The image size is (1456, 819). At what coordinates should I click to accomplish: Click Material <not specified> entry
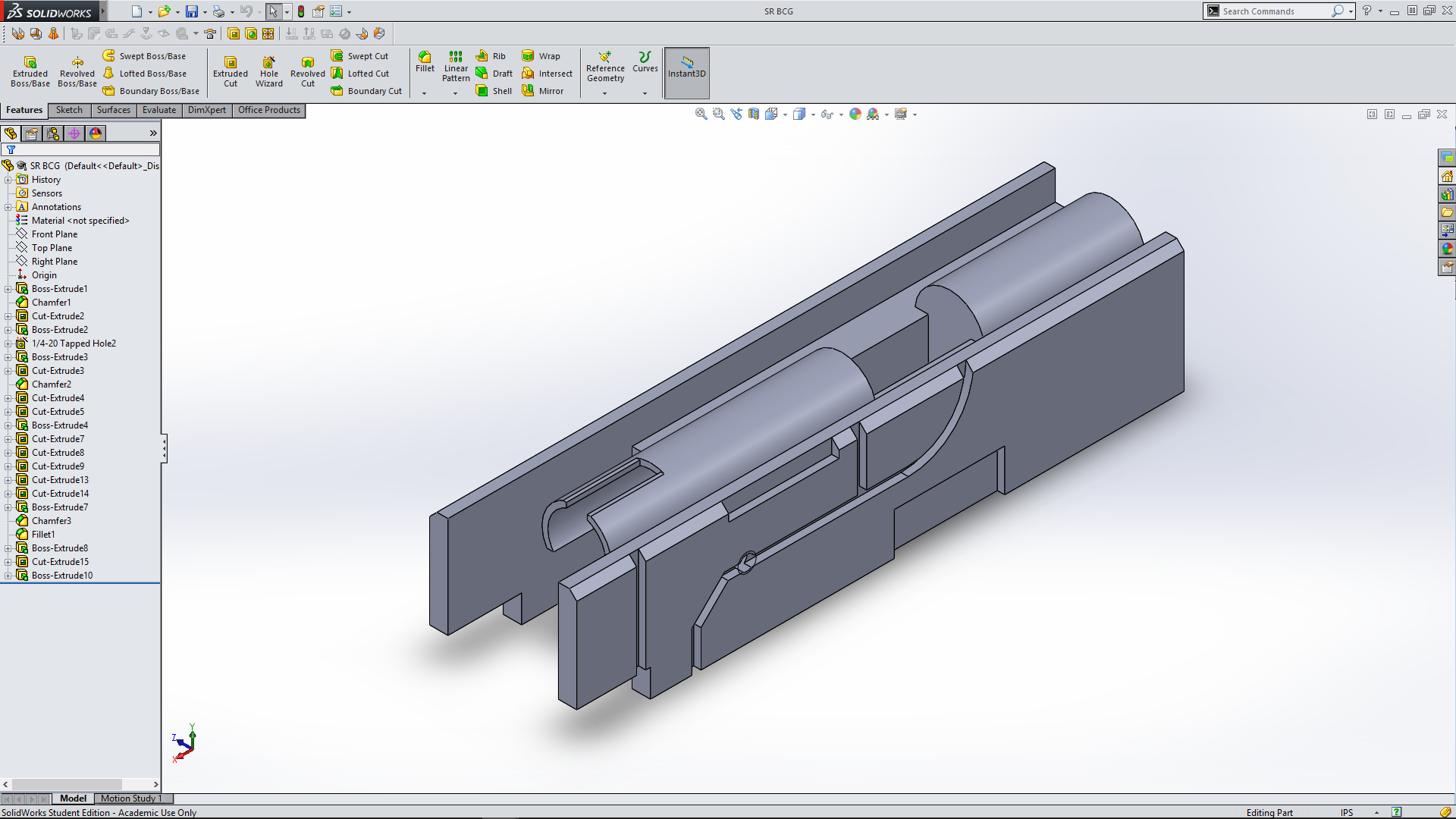click(x=80, y=221)
